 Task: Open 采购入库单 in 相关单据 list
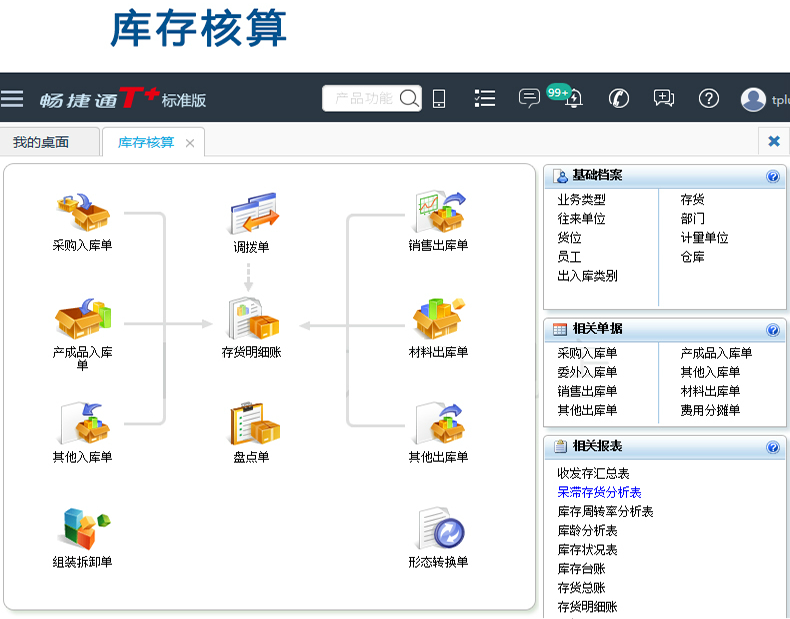coord(587,353)
